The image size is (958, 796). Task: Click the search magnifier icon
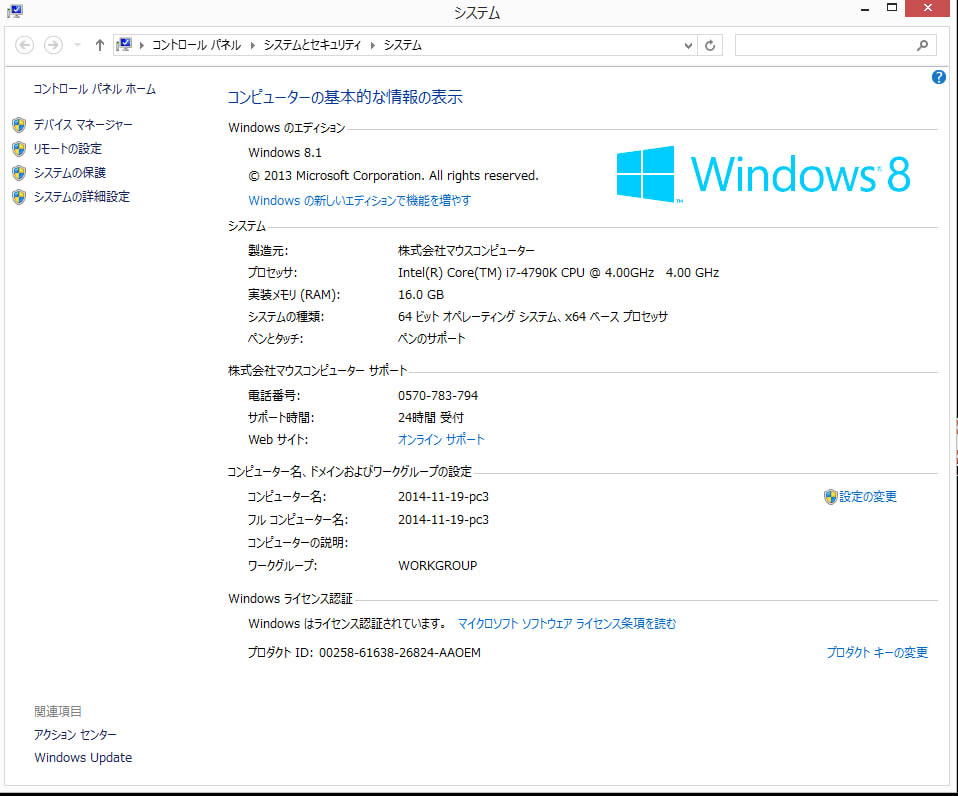(923, 45)
